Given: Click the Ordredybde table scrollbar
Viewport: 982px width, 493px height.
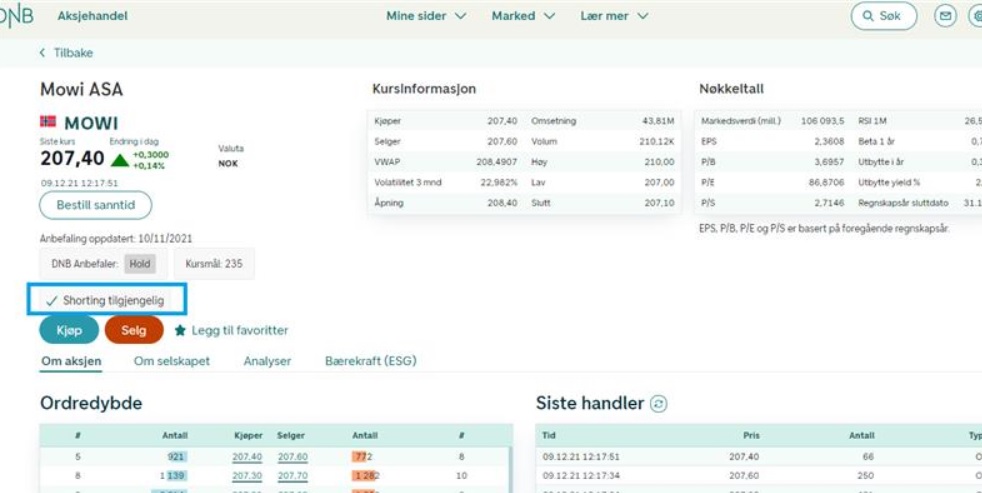Looking at the screenshot, I should click(x=510, y=470).
